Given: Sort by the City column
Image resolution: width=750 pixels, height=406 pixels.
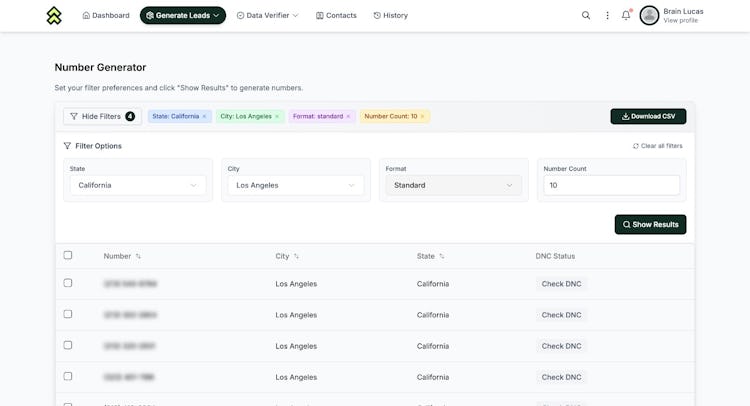Looking at the screenshot, I should pyautogui.click(x=296, y=256).
